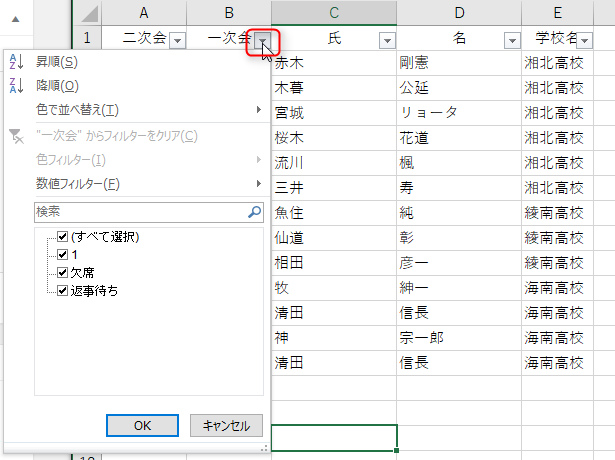Click the selected empty cell in column C
615x460 pixels.
[x=334, y=438]
